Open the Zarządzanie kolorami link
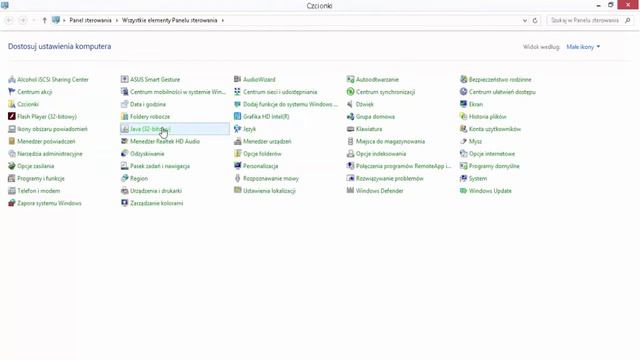This screenshot has width=640, height=360. pos(156,203)
